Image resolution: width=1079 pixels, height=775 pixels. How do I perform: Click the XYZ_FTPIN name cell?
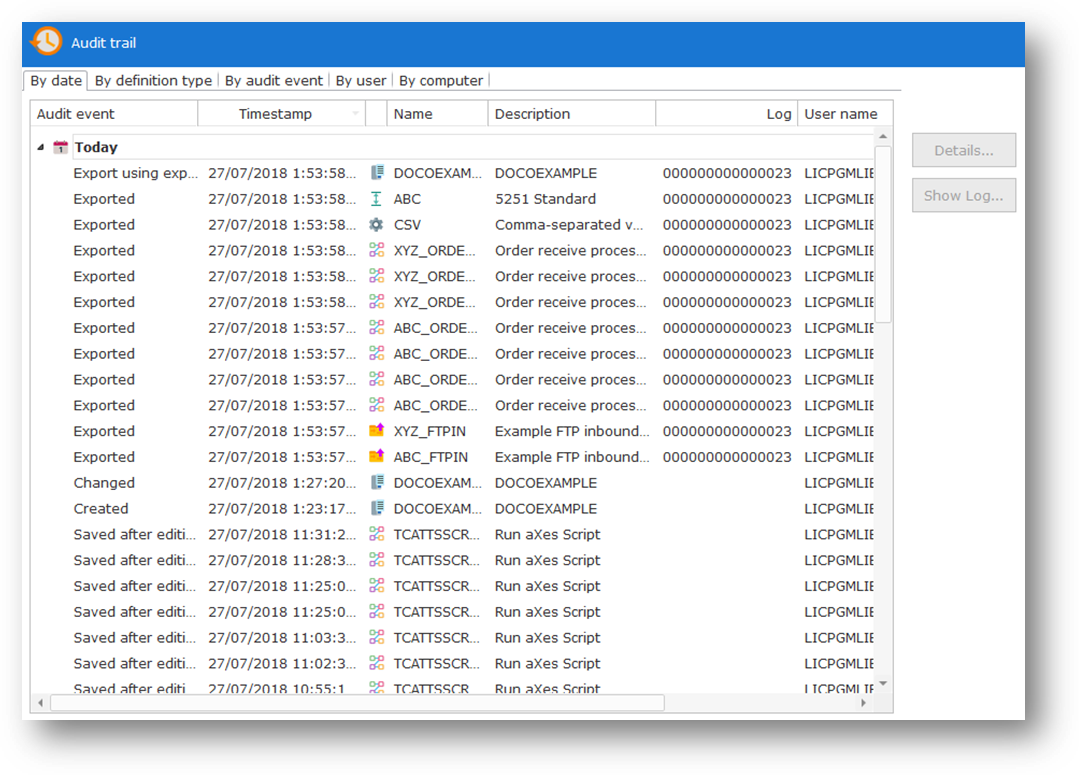coord(429,431)
